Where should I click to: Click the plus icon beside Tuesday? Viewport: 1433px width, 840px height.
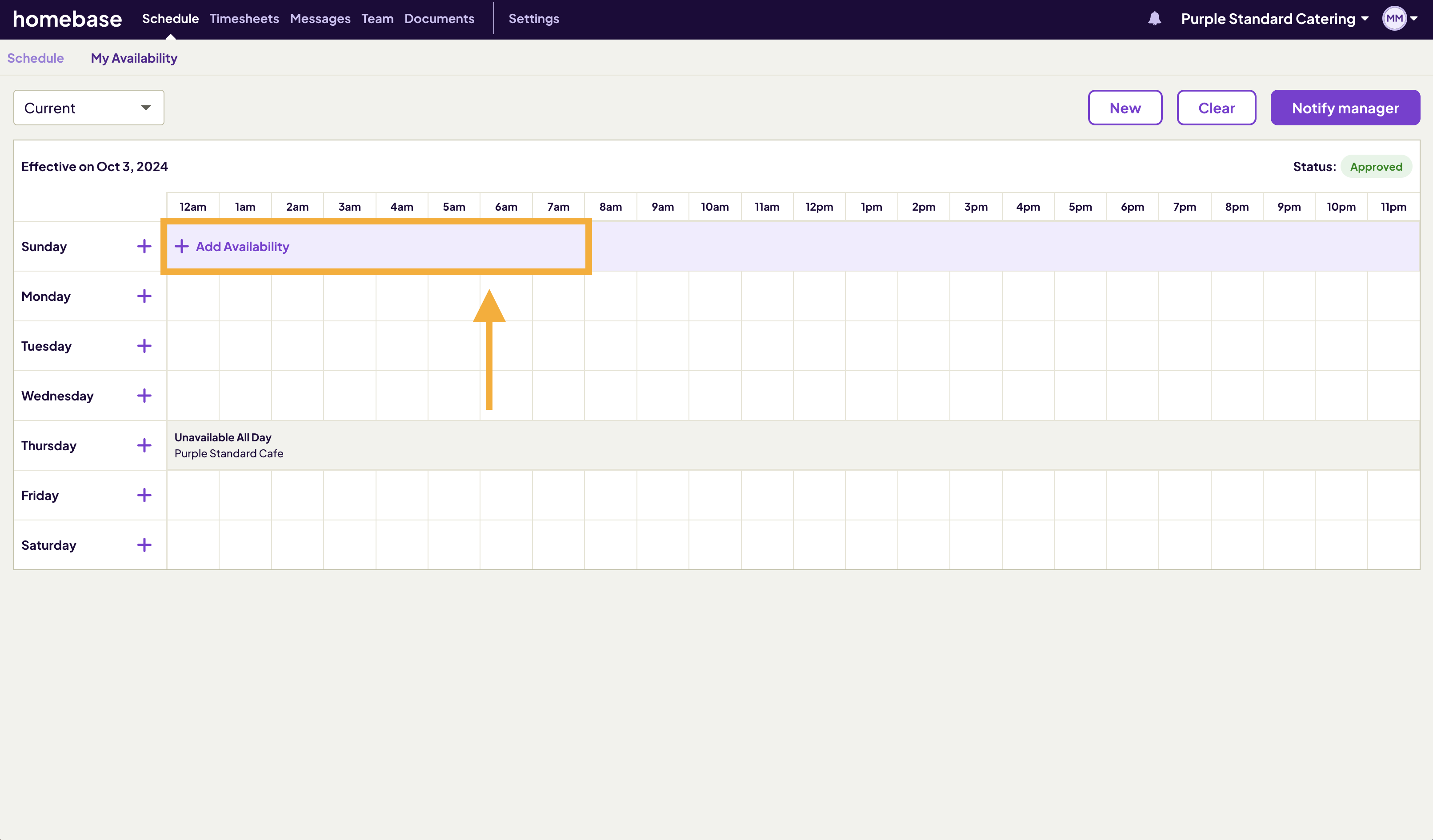pos(144,346)
